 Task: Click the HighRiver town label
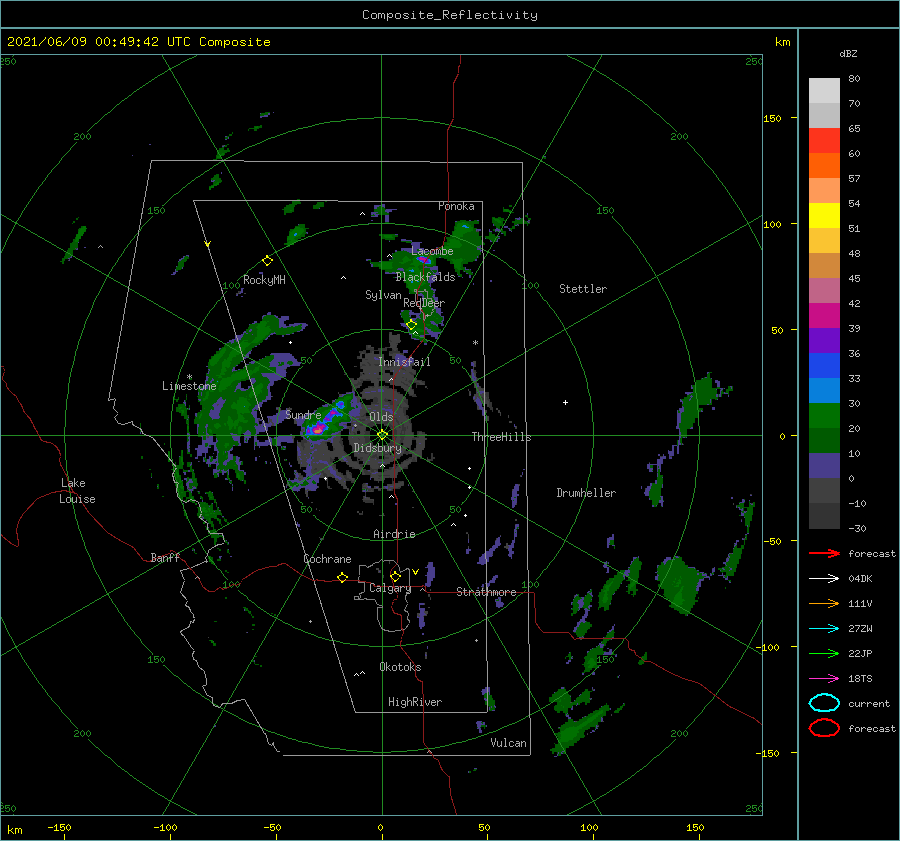click(415, 702)
